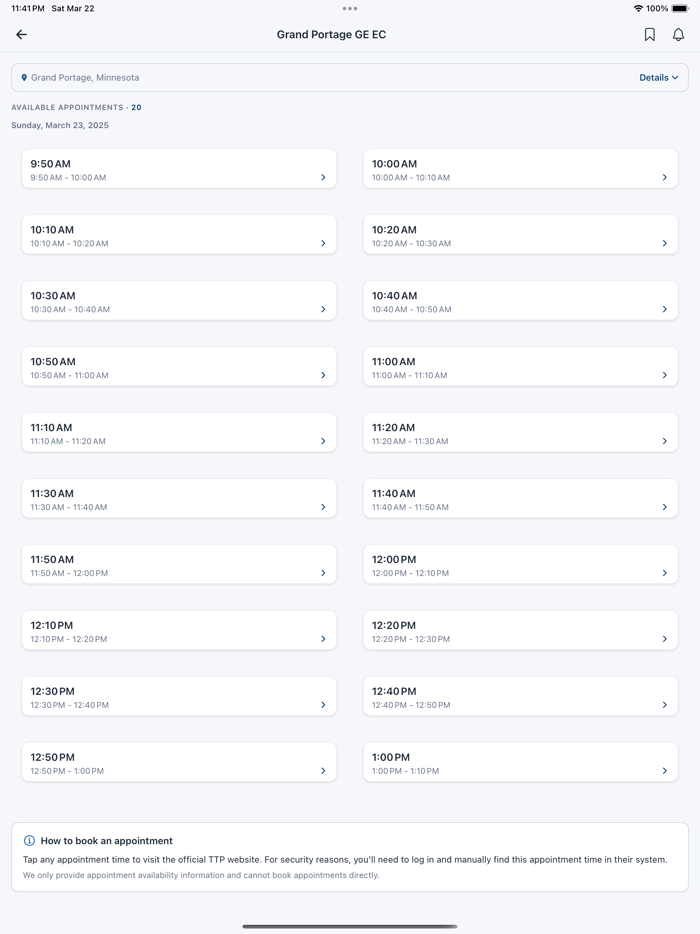700x934 pixels.
Task: Tap the location pin next to Grand Portage
Action: (x=24, y=76)
